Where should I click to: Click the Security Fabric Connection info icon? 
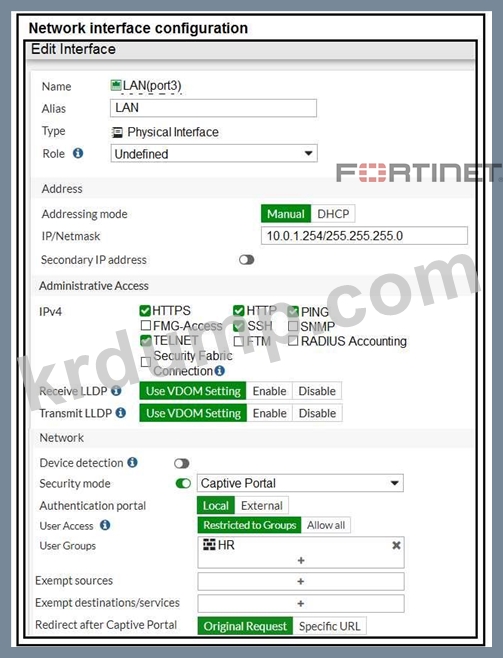coord(219,371)
